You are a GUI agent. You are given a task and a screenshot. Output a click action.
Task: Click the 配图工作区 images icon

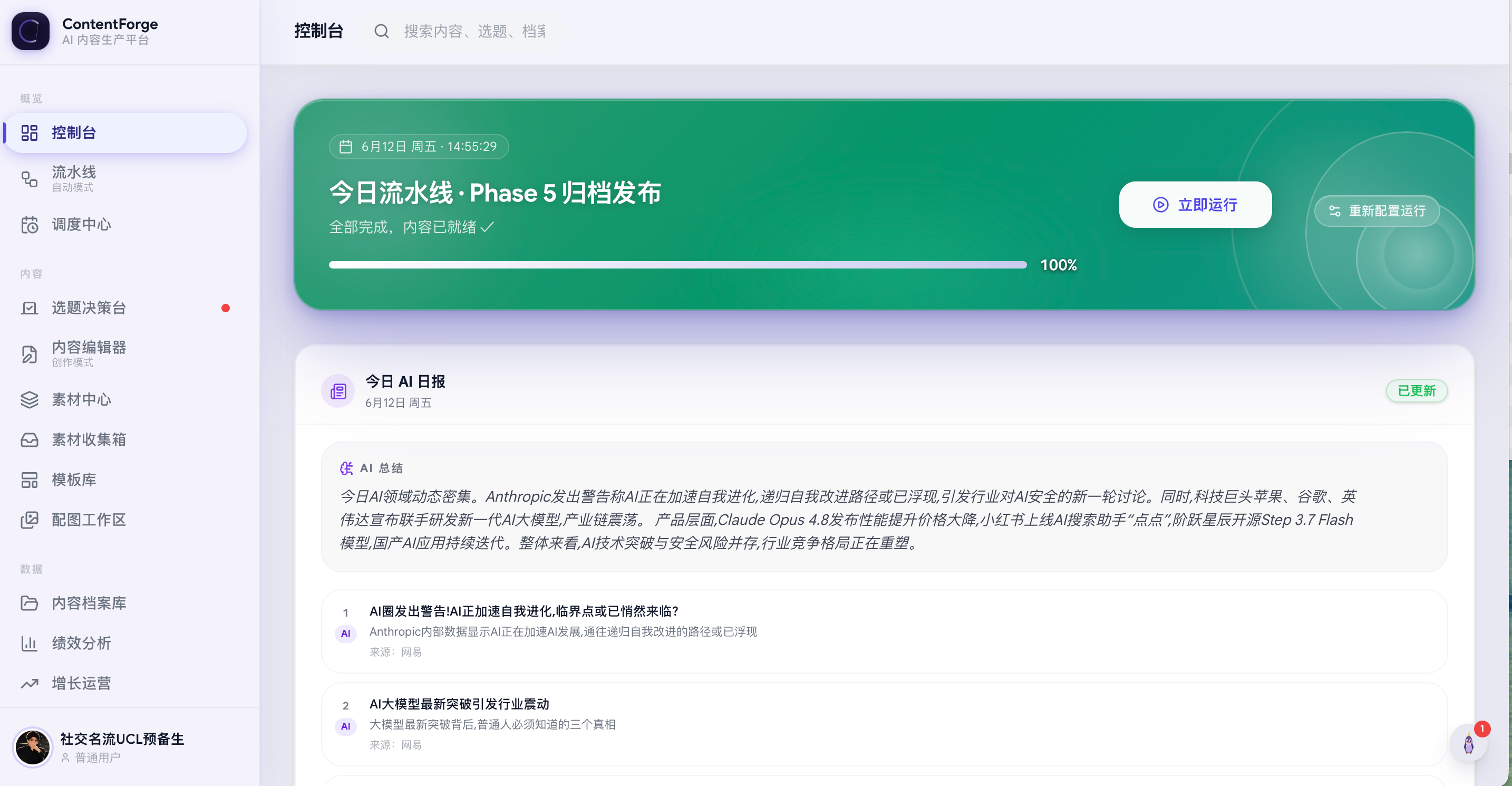pyautogui.click(x=30, y=520)
